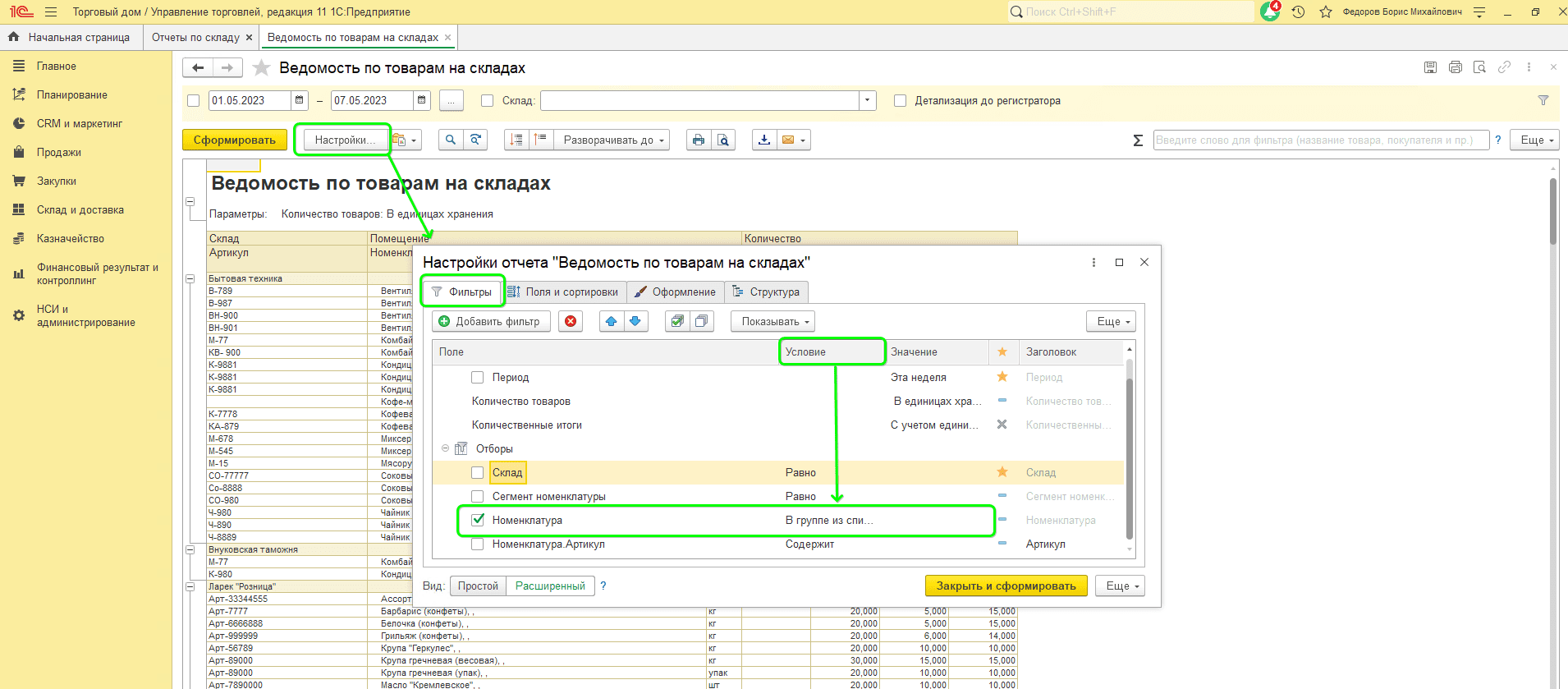Image resolution: width=1568 pixels, height=689 pixels.
Task: Click the report filter word search field
Action: [x=1320, y=140]
